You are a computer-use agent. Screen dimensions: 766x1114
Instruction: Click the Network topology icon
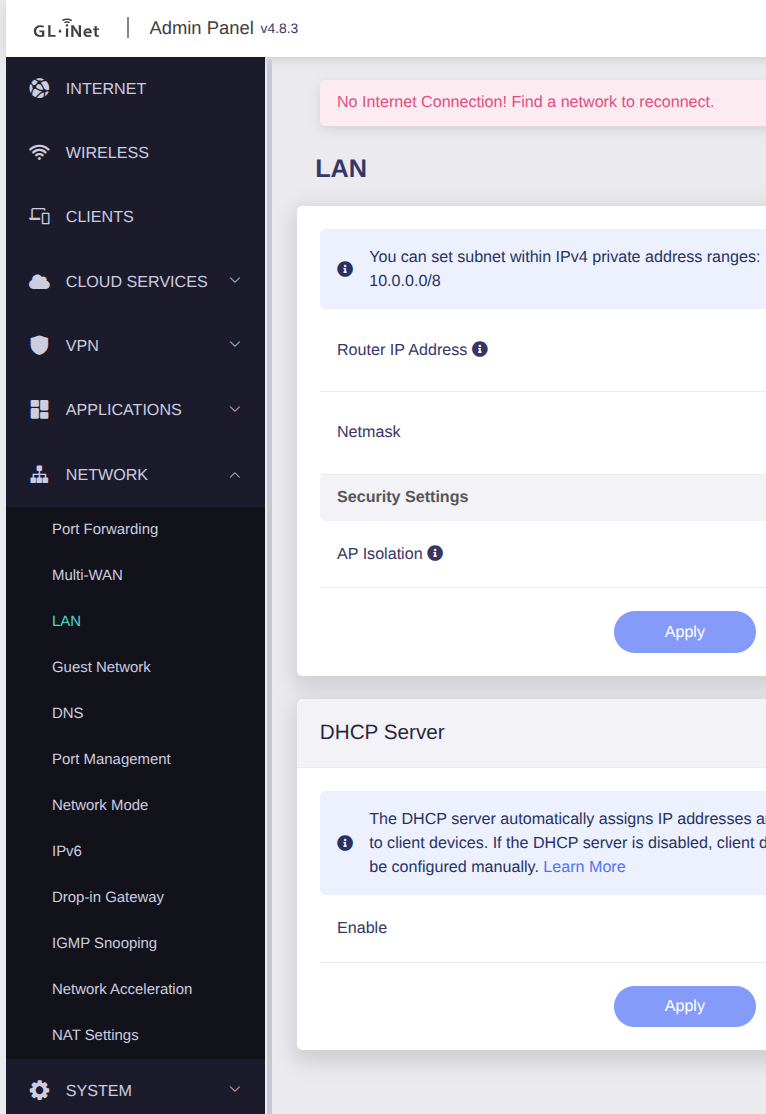tap(39, 474)
